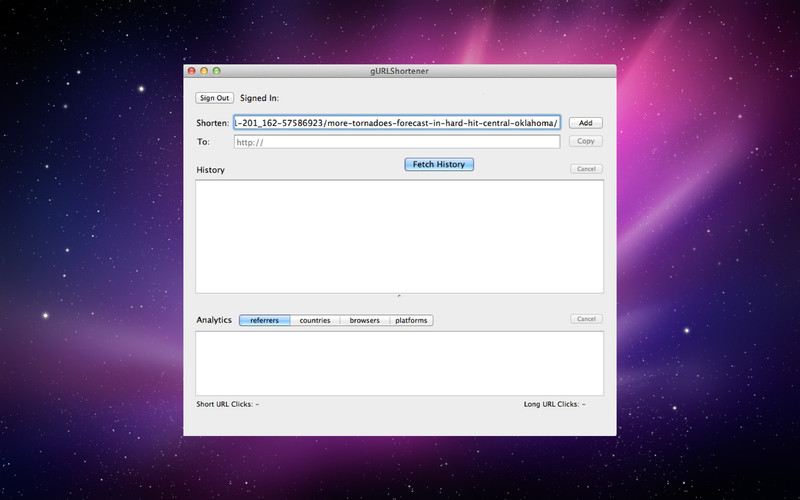Focus the Shorten URL input field
800x500 pixels.
coord(397,123)
